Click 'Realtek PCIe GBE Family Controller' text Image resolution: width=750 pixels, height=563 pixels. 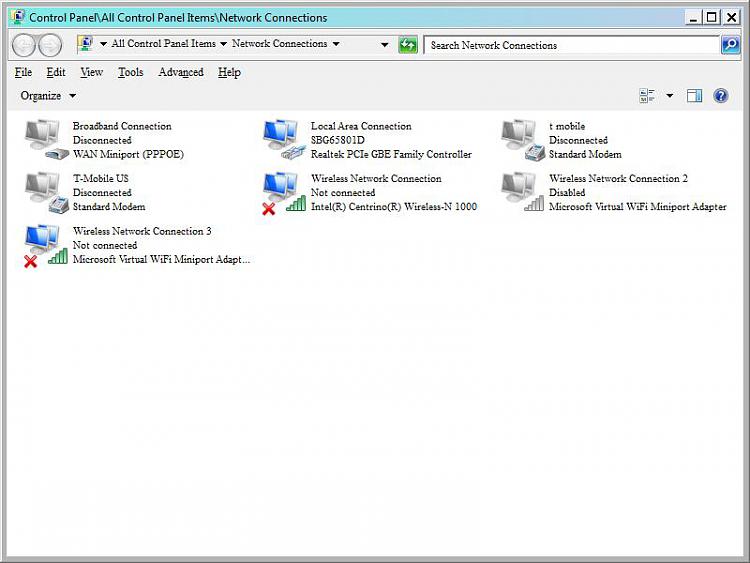(391, 154)
